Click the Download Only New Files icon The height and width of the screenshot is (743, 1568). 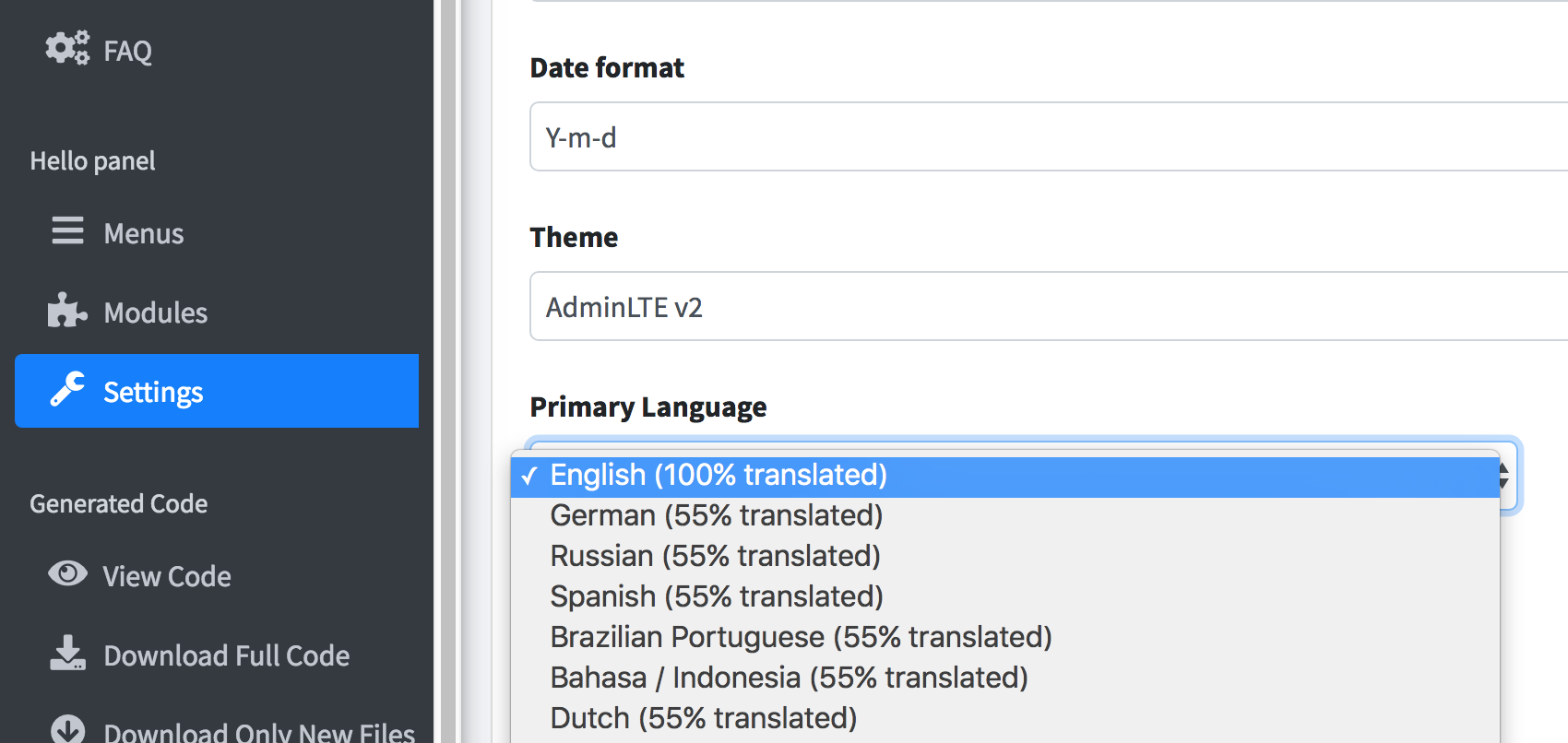coord(67,729)
